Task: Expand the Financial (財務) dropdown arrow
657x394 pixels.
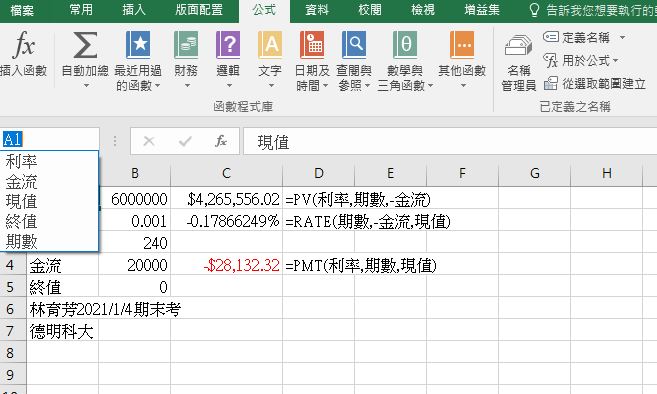Action: coord(187,86)
